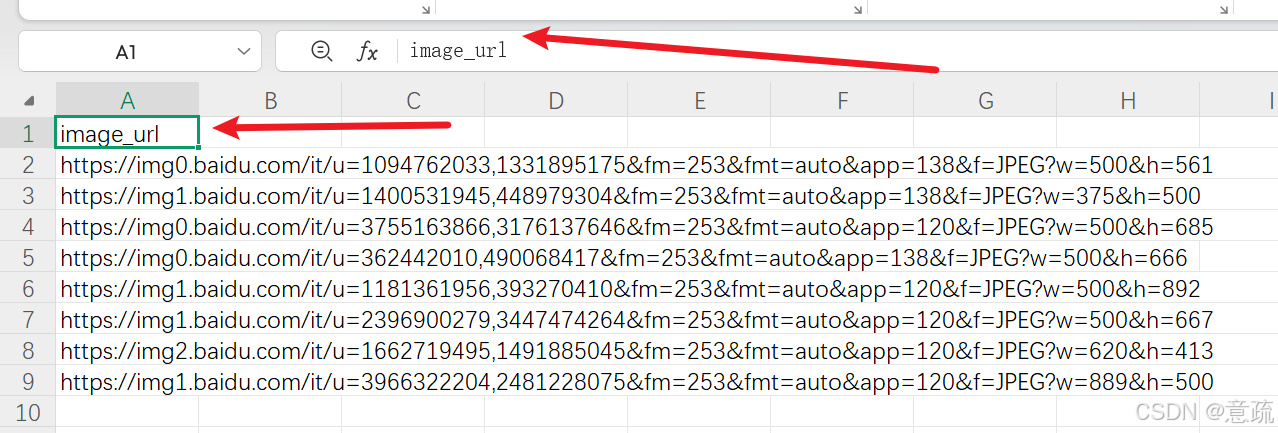Select column H header

coord(1128,100)
